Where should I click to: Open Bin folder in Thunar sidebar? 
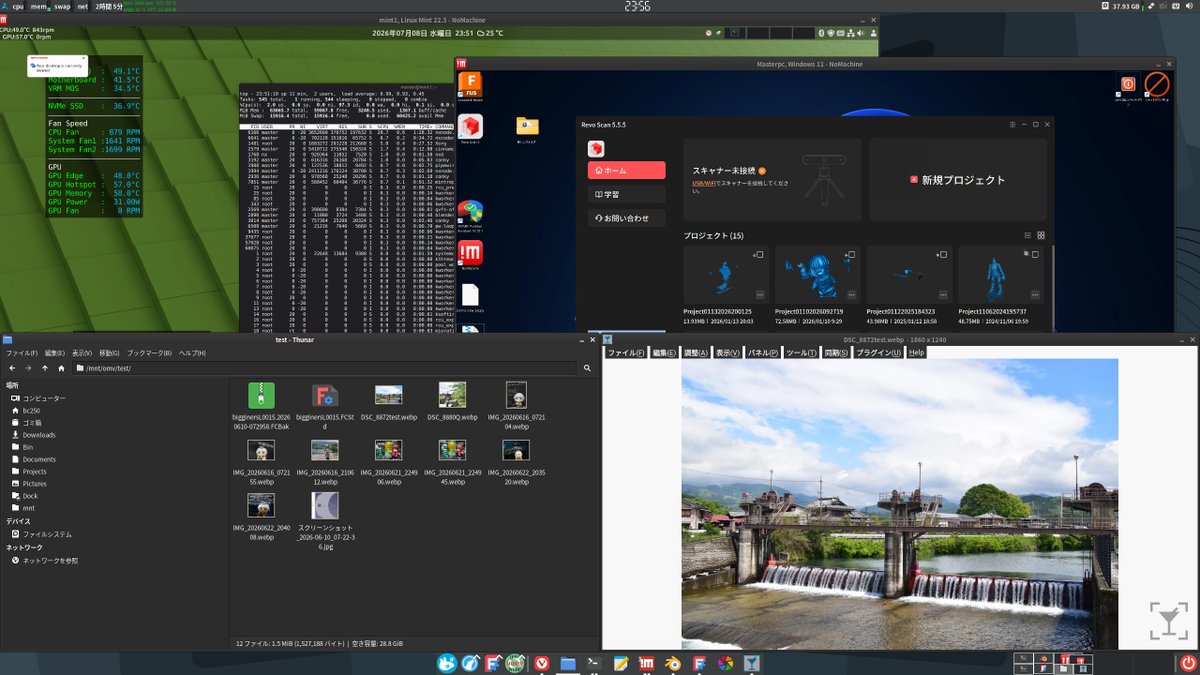[x=22, y=447]
